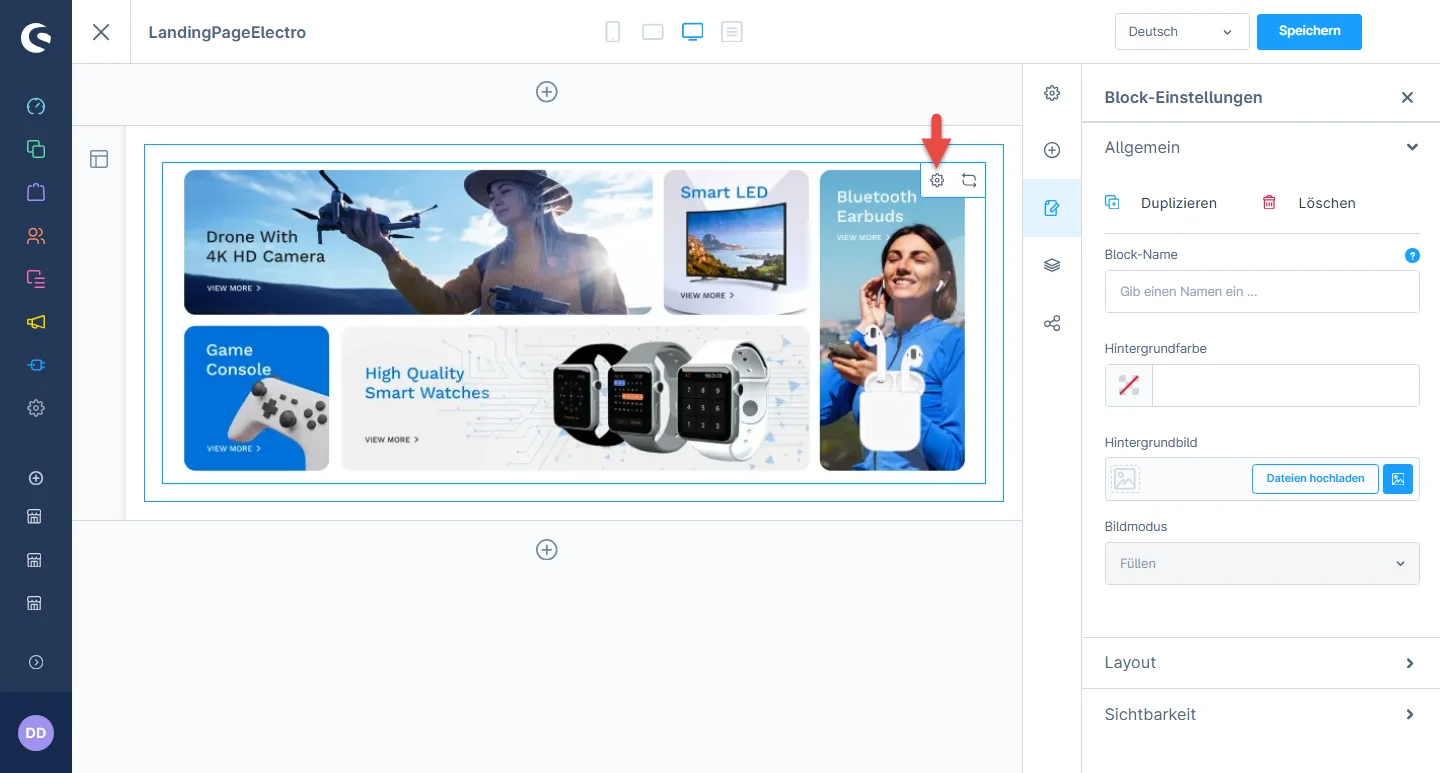Screen dimensions: 1440x773
Task: Switch to tablet landscape viewport preview
Action: 653,32
